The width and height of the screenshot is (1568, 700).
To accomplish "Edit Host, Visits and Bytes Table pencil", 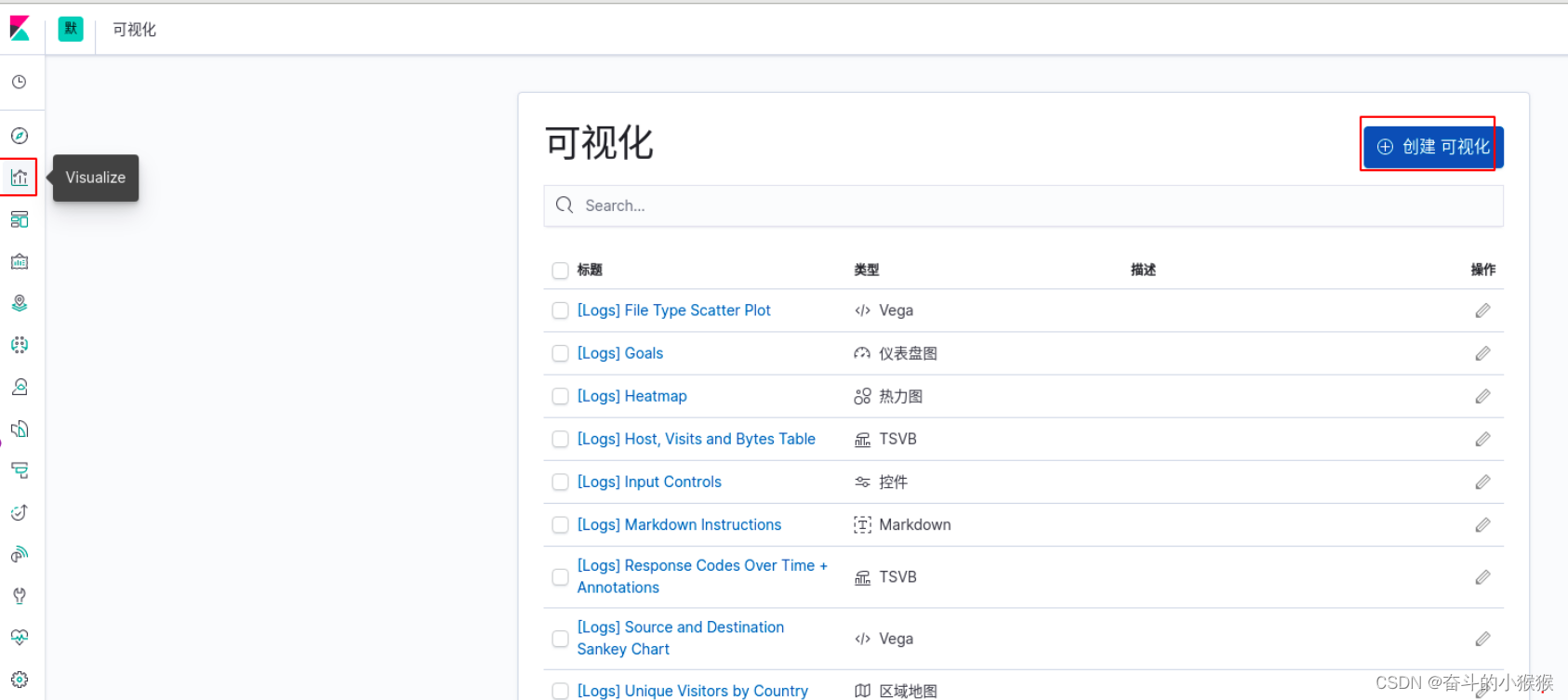I will (x=1482, y=439).
